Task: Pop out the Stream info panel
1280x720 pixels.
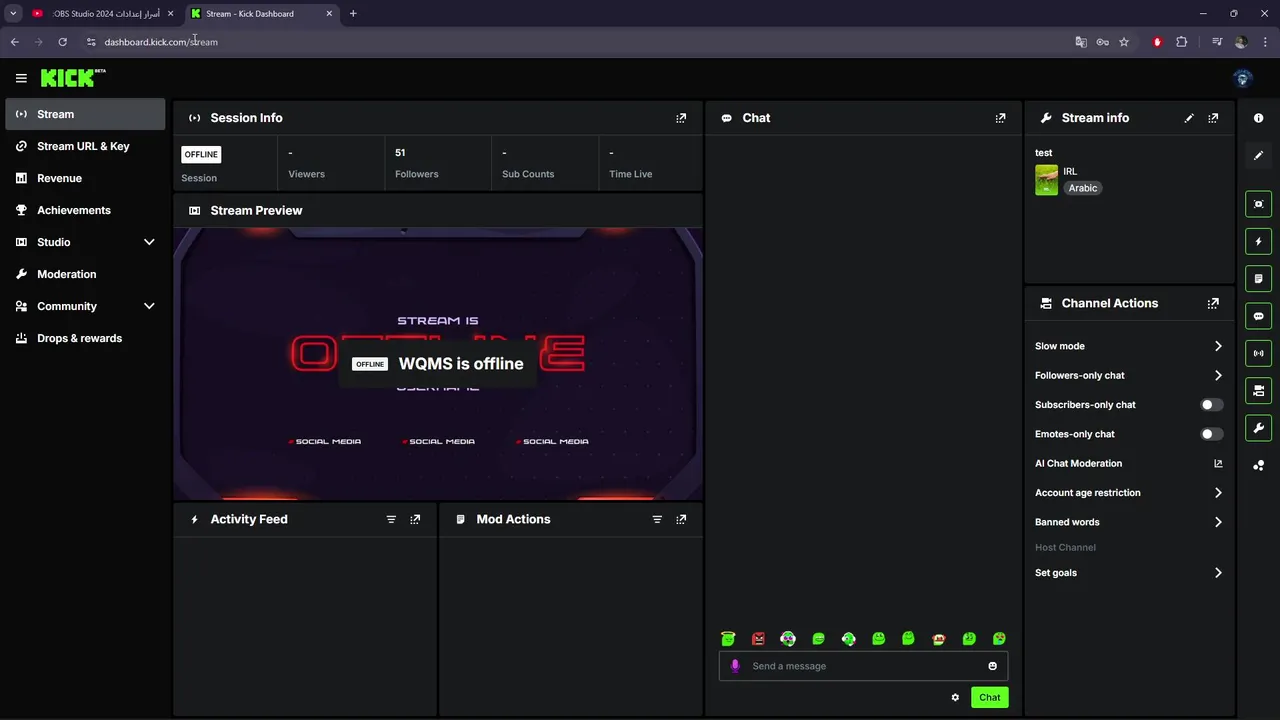Action: point(1213,118)
